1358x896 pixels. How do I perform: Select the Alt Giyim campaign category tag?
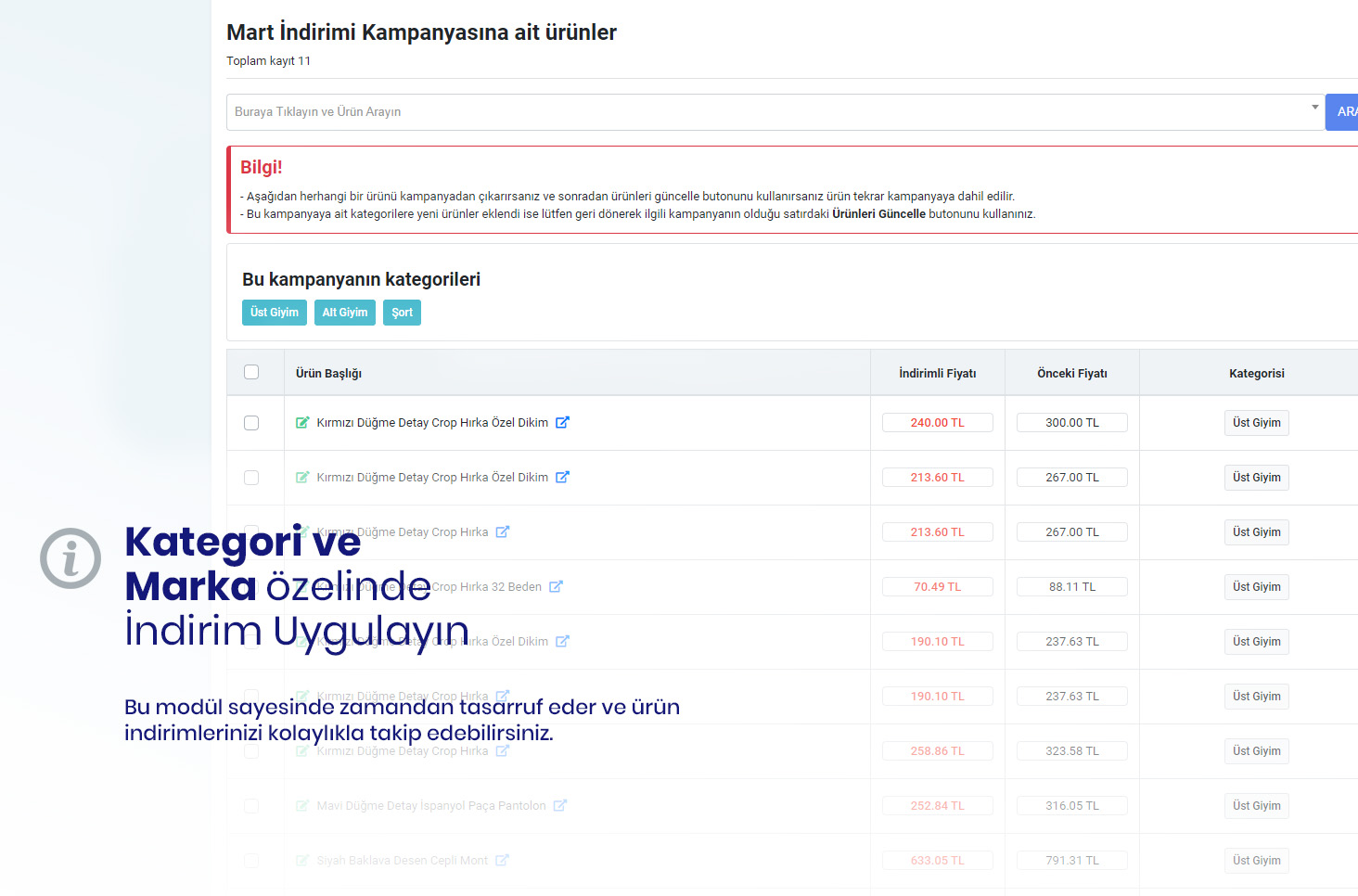345,313
